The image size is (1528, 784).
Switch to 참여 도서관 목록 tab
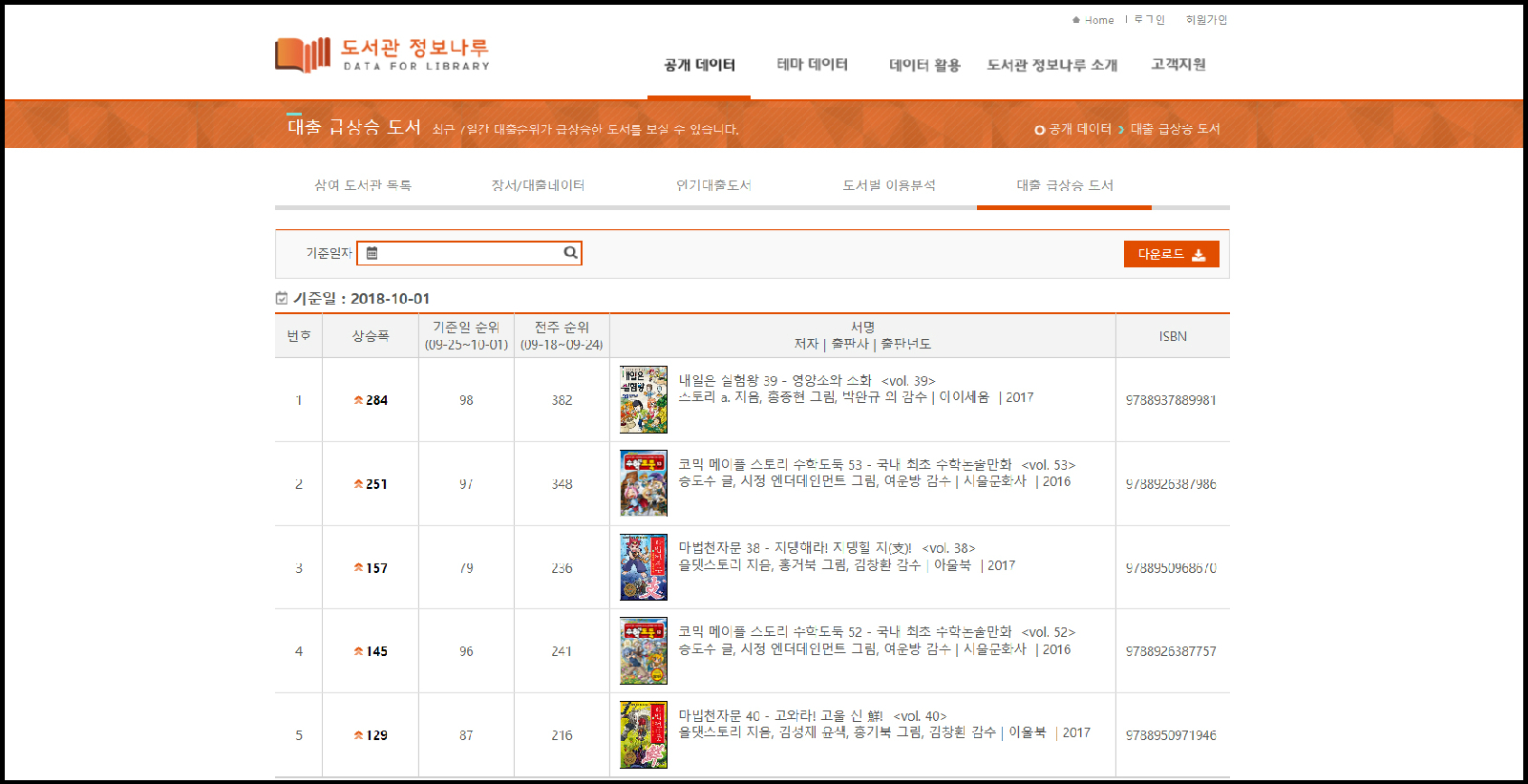363,185
